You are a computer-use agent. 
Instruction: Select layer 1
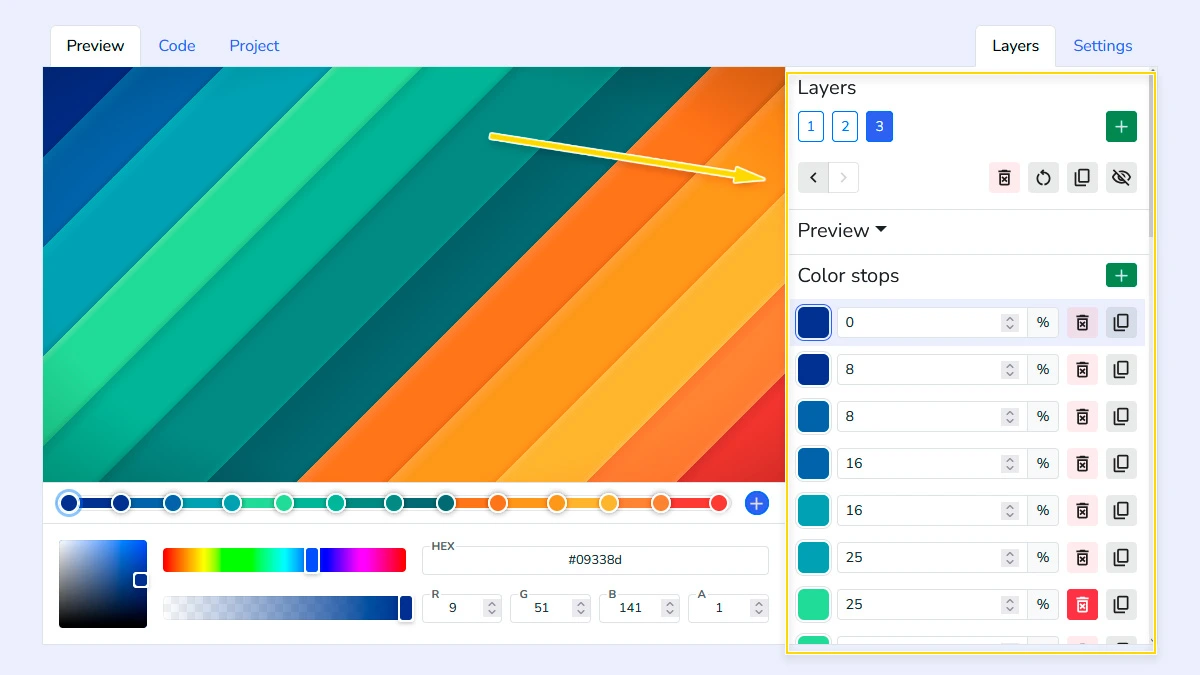(x=810, y=126)
